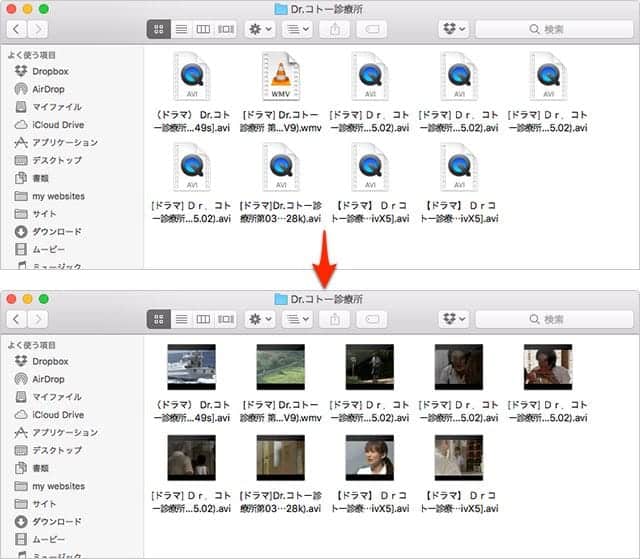Open the Dropbox toolbar dropdown in top window
Screen dimensions: 640x559
(x=454, y=29)
